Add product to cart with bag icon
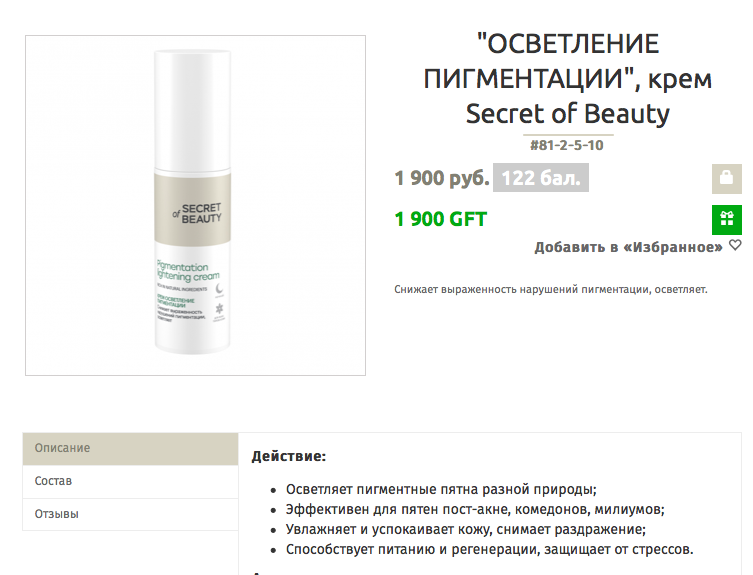The height and width of the screenshot is (575, 753). (x=727, y=179)
